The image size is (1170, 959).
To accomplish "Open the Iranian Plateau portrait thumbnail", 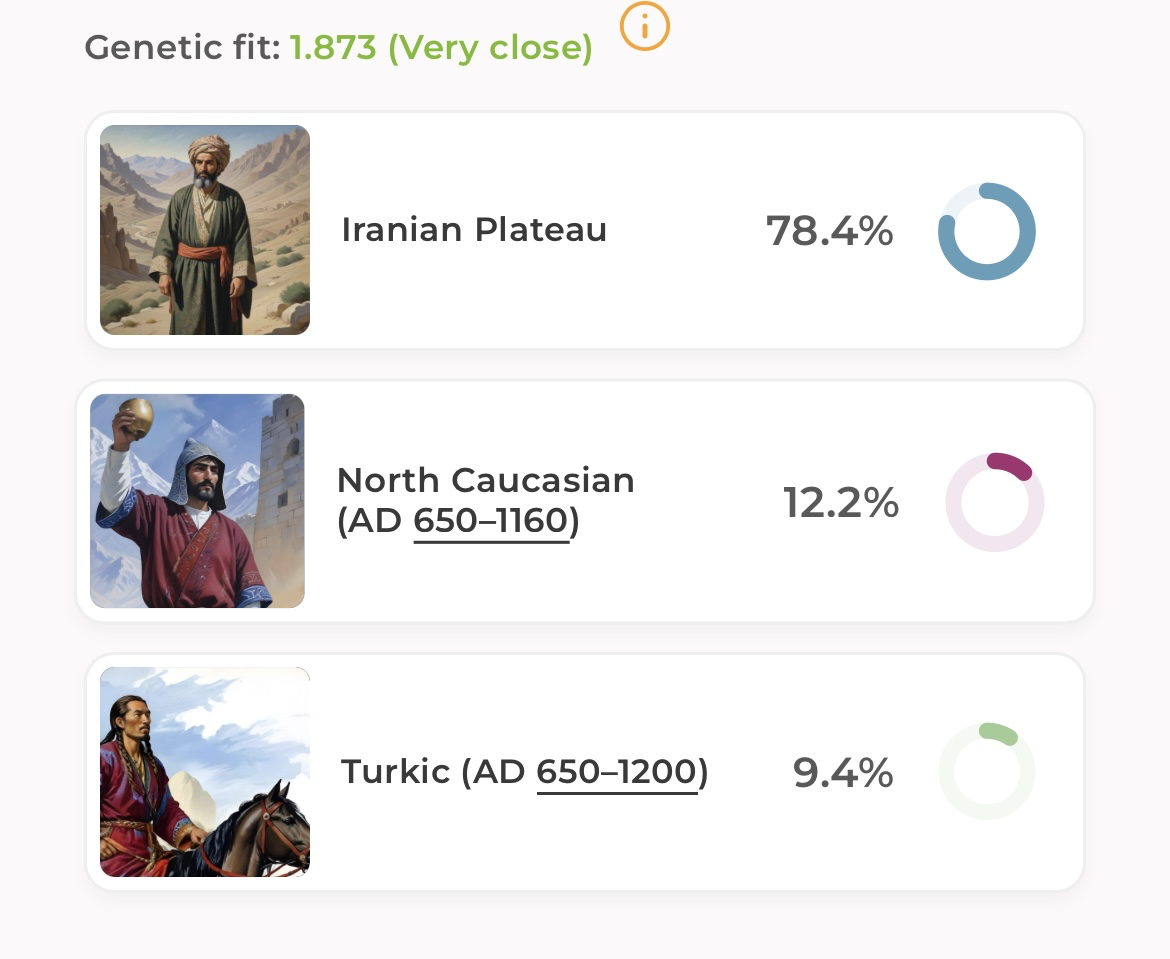I will [x=205, y=230].
